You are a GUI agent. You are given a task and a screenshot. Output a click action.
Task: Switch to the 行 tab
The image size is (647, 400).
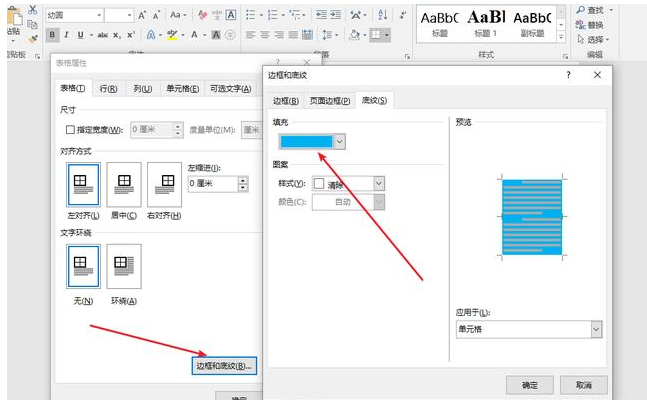point(109,88)
